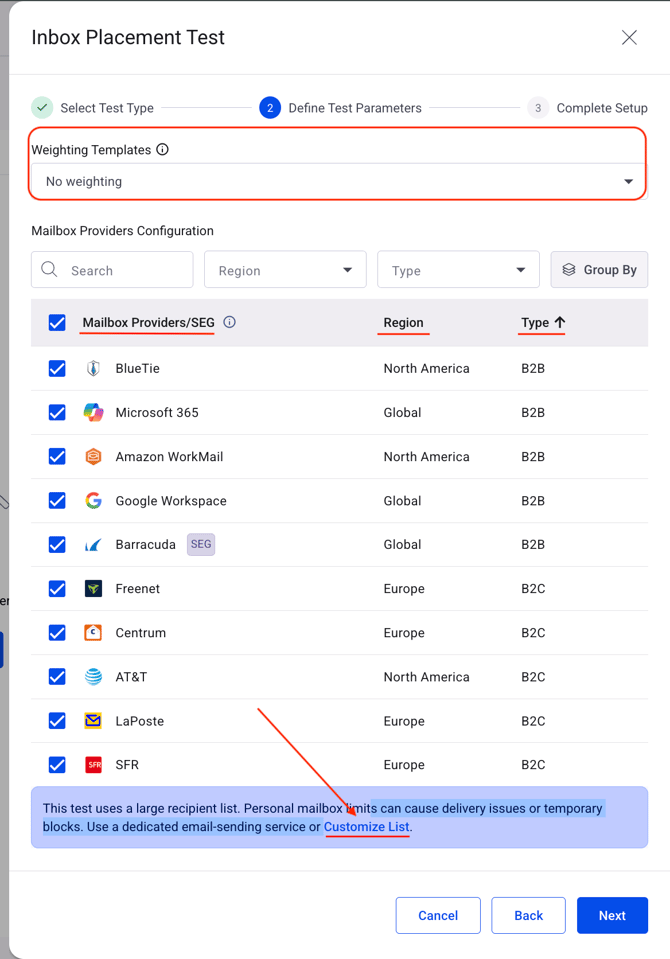Click the Google Workspace logo icon
This screenshot has width=670, height=959.
click(93, 500)
